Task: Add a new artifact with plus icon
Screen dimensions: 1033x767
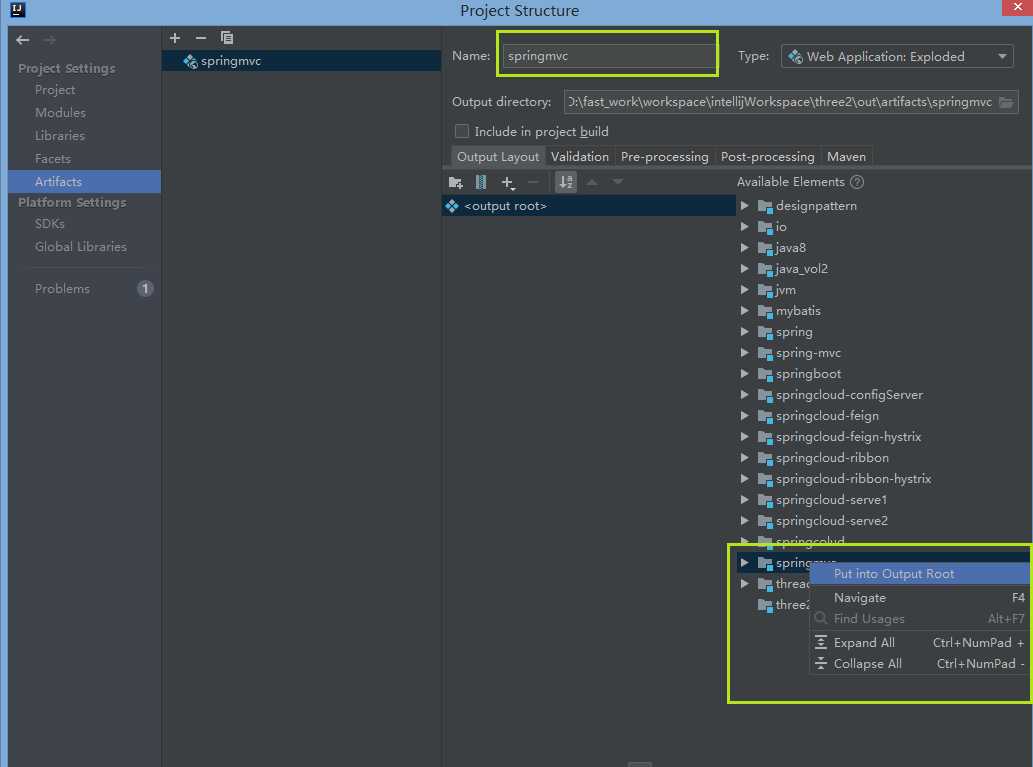Action: pyautogui.click(x=175, y=38)
